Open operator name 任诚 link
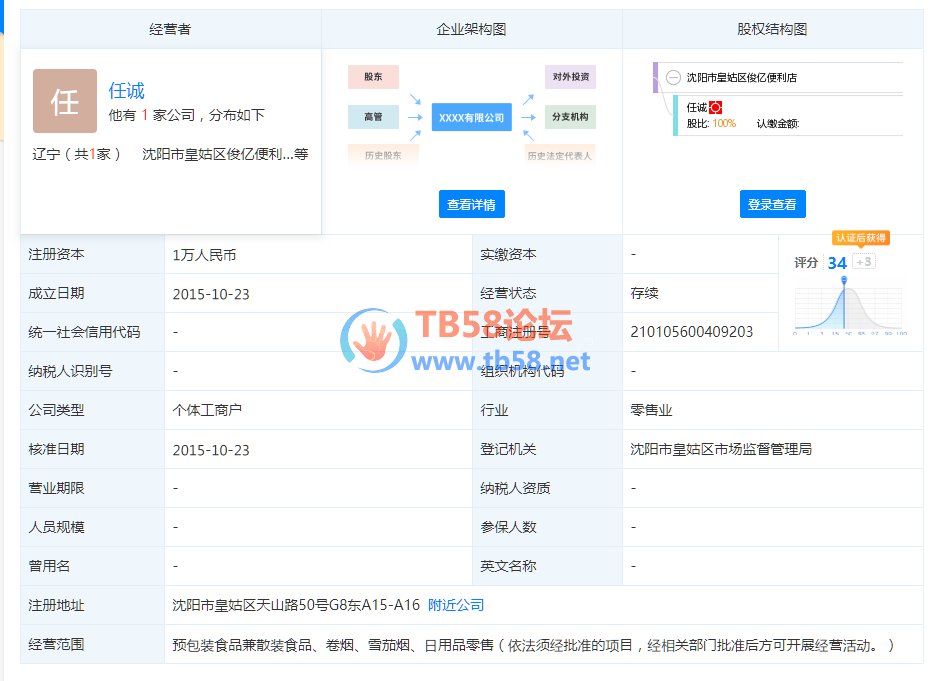Screen dimensions: 933x681 pyautogui.click(x=127, y=91)
